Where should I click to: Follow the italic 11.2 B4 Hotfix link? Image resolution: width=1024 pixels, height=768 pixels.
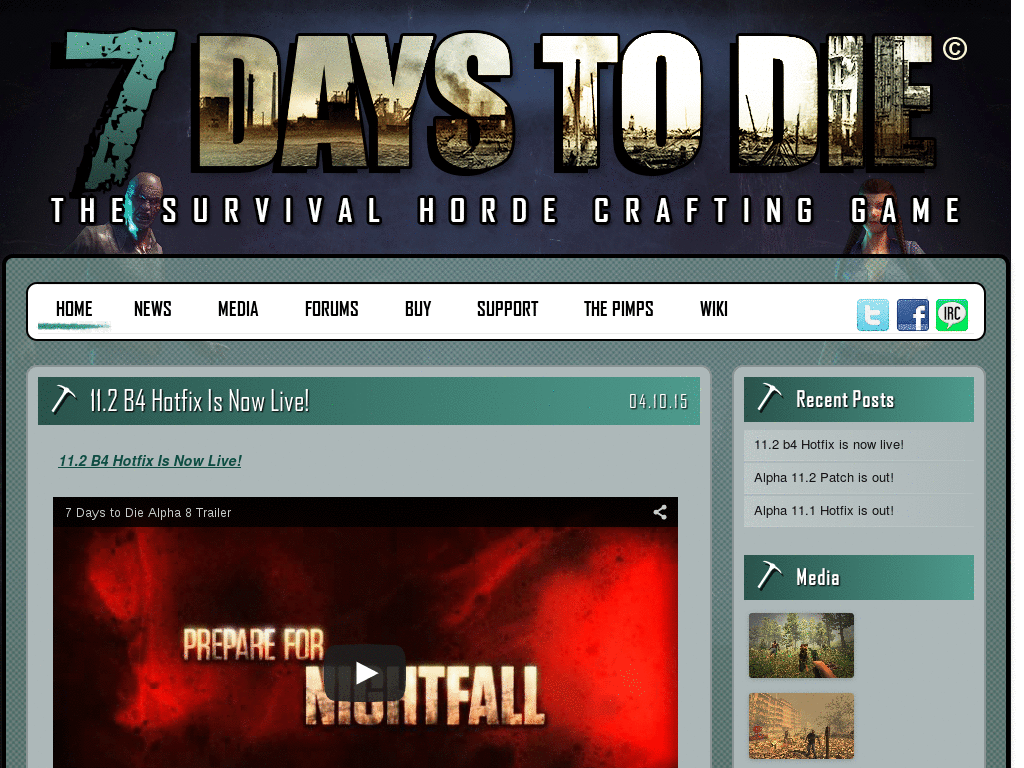tap(150, 460)
